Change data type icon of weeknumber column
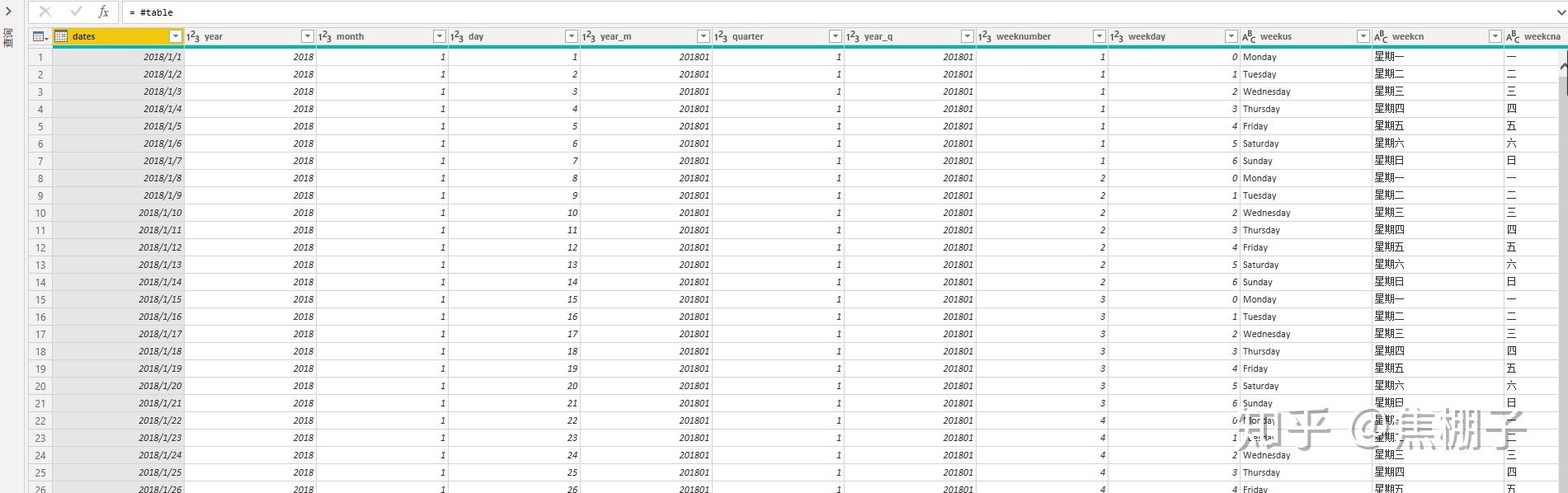This screenshot has width=1568, height=493. tap(985, 36)
